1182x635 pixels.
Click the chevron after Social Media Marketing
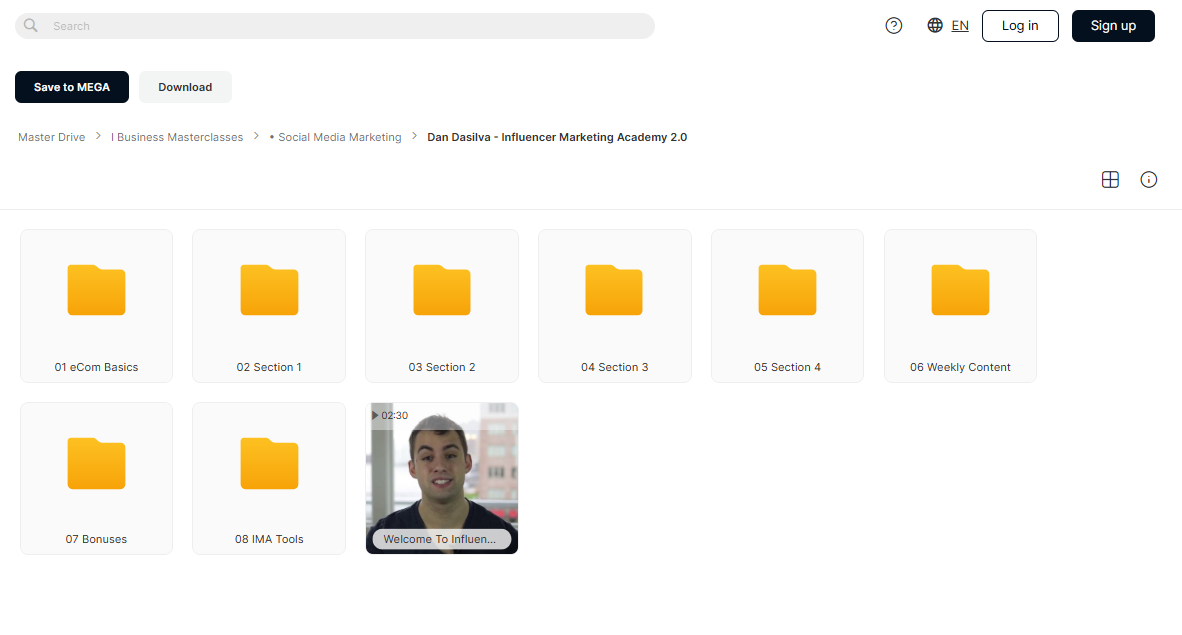(415, 137)
